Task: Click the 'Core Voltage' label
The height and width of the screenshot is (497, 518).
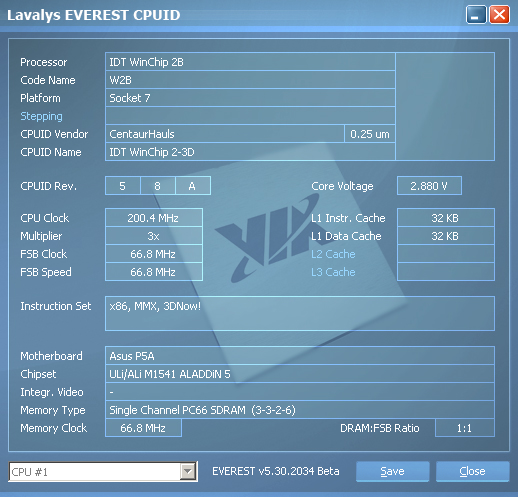Action: tap(342, 186)
